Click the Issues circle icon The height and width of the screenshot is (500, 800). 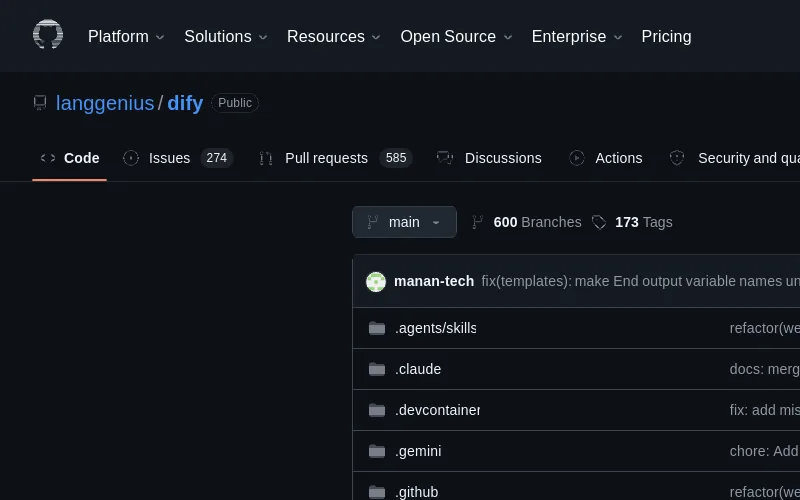[x=131, y=158]
